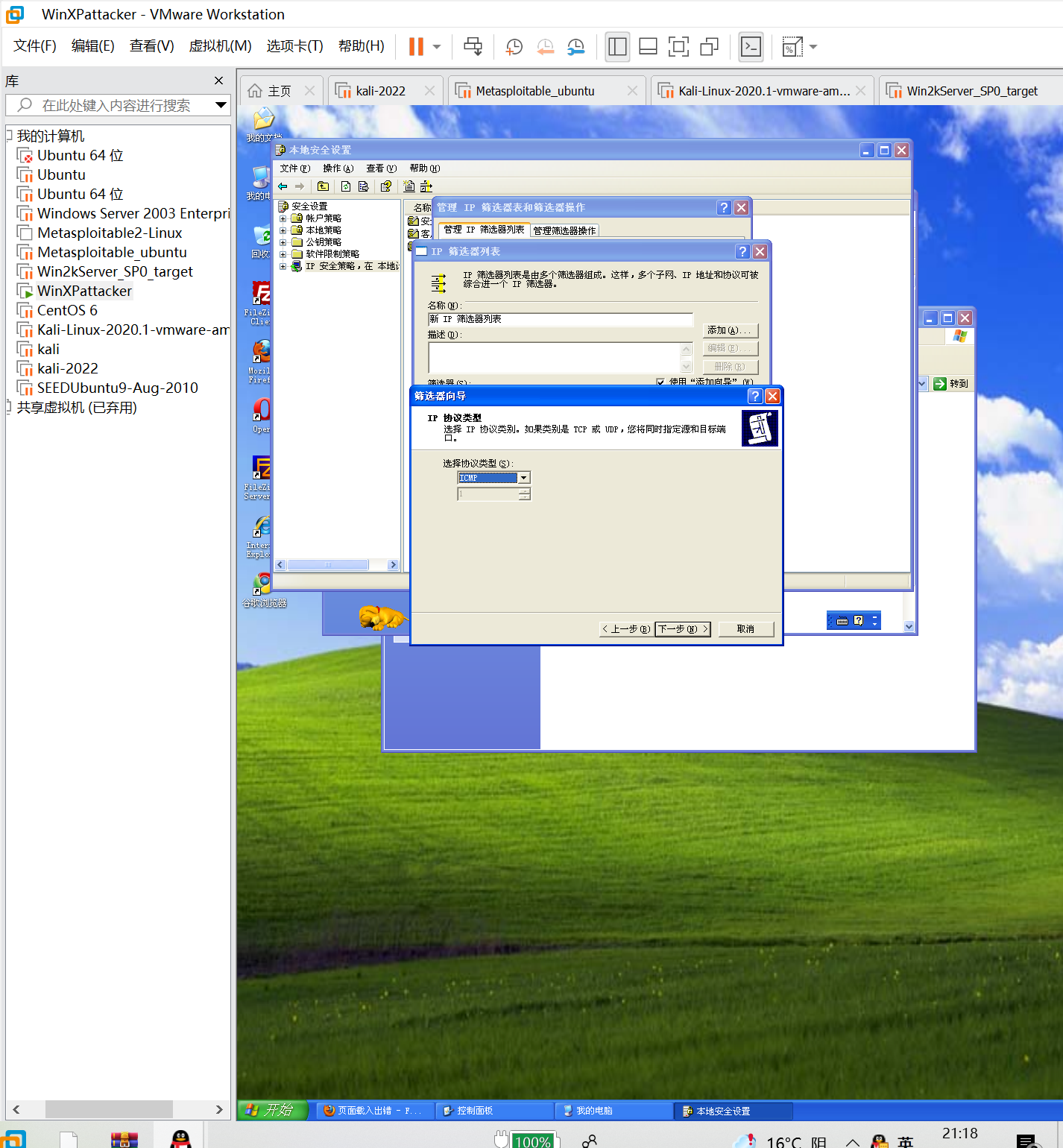This screenshot has height=1148, width=1063.
Task: Select Windows Server 2003 Enterprise in library
Action: 133,213
